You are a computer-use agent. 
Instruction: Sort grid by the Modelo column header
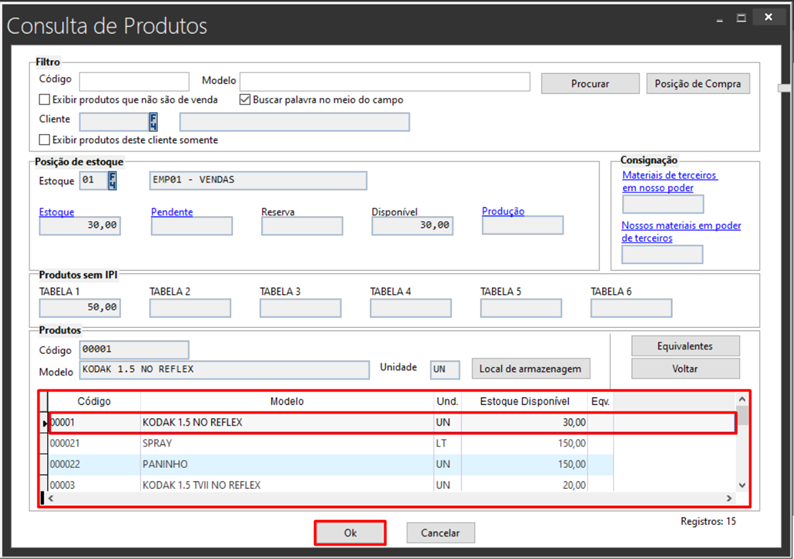[287, 401]
